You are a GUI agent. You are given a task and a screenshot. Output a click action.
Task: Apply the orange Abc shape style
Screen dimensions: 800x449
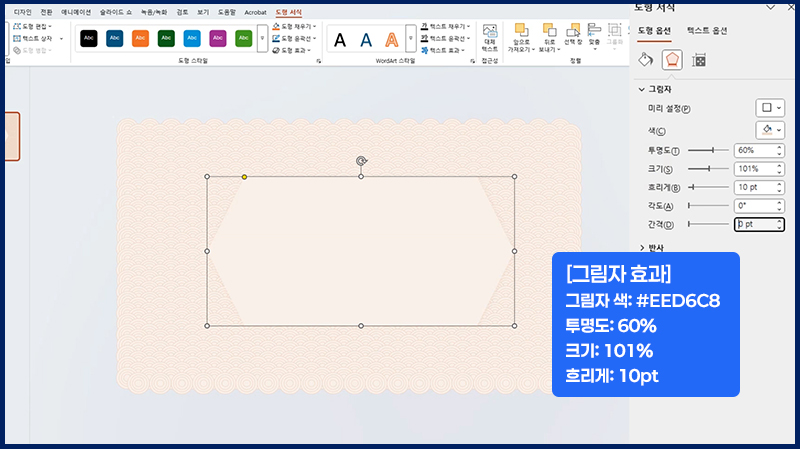(140, 38)
